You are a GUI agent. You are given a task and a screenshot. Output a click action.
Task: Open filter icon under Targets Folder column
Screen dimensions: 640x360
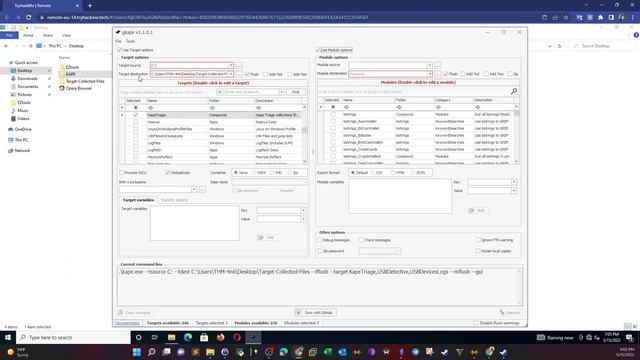coord(212,108)
